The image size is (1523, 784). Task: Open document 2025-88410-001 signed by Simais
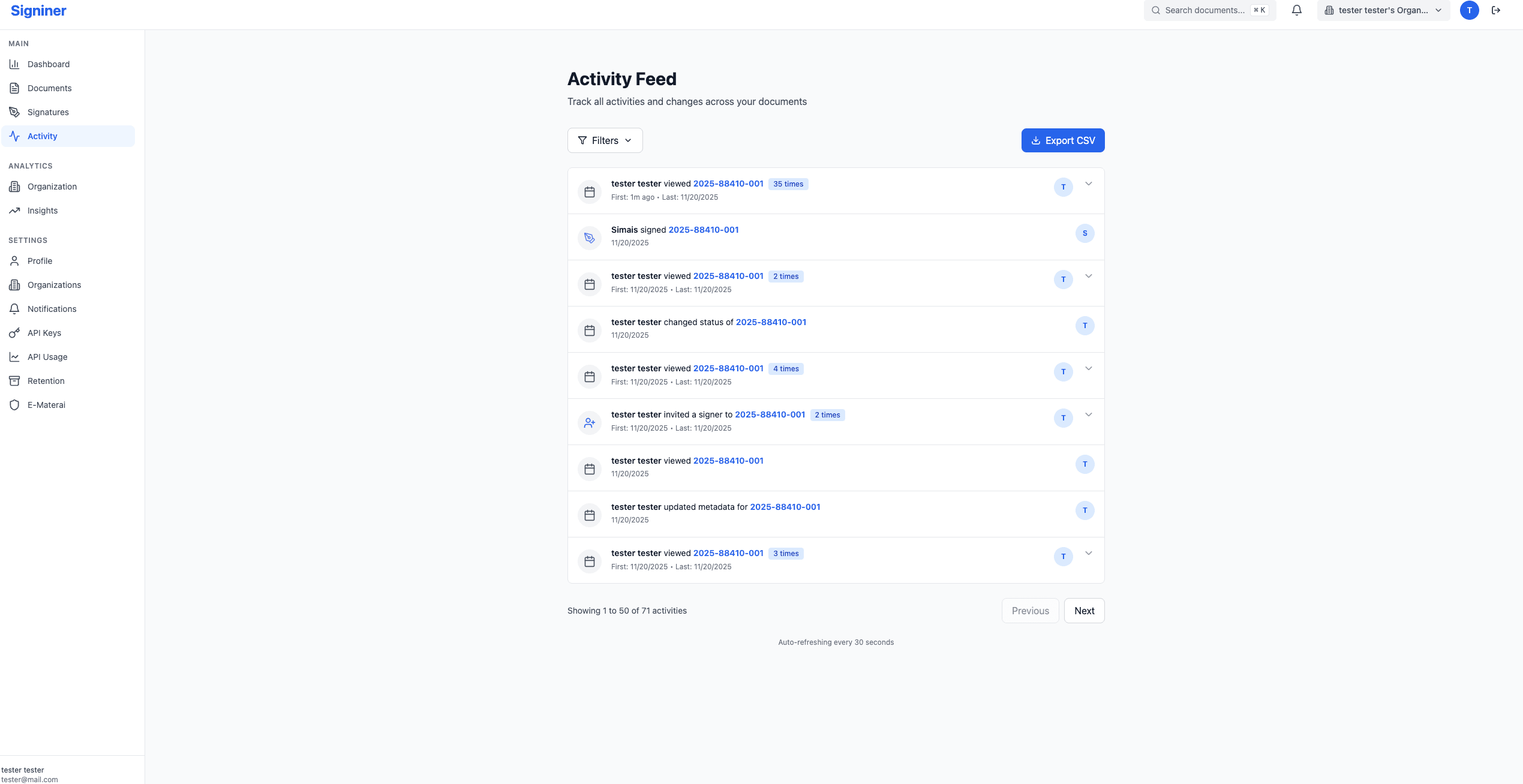point(703,230)
